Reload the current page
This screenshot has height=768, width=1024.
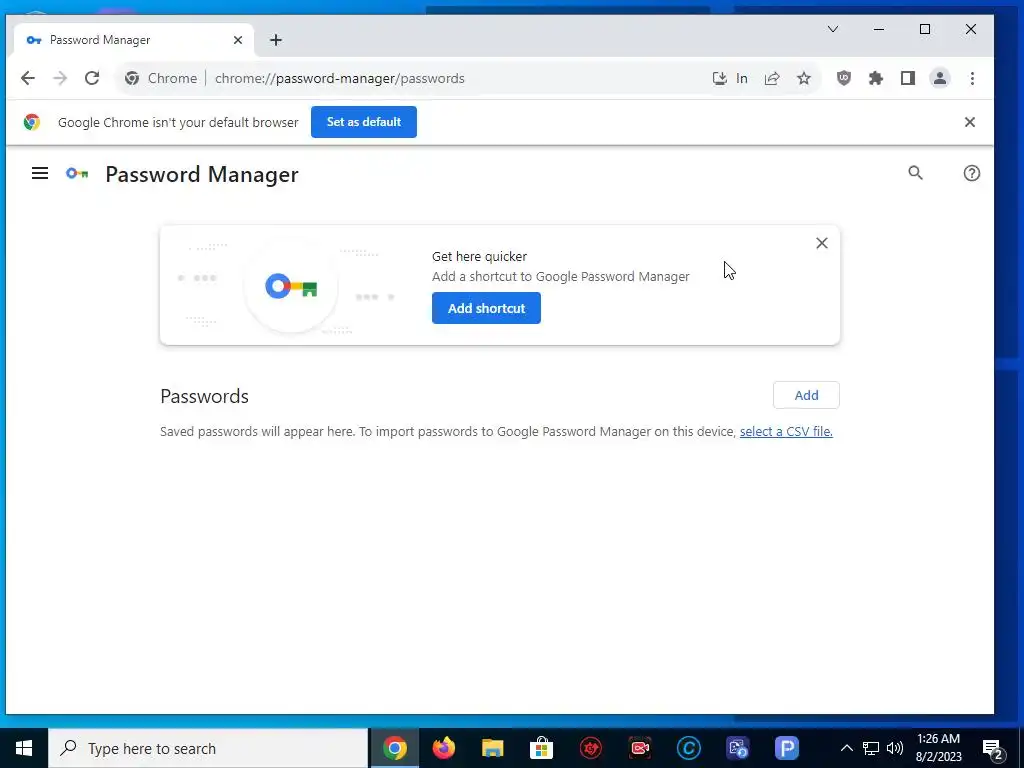point(92,78)
